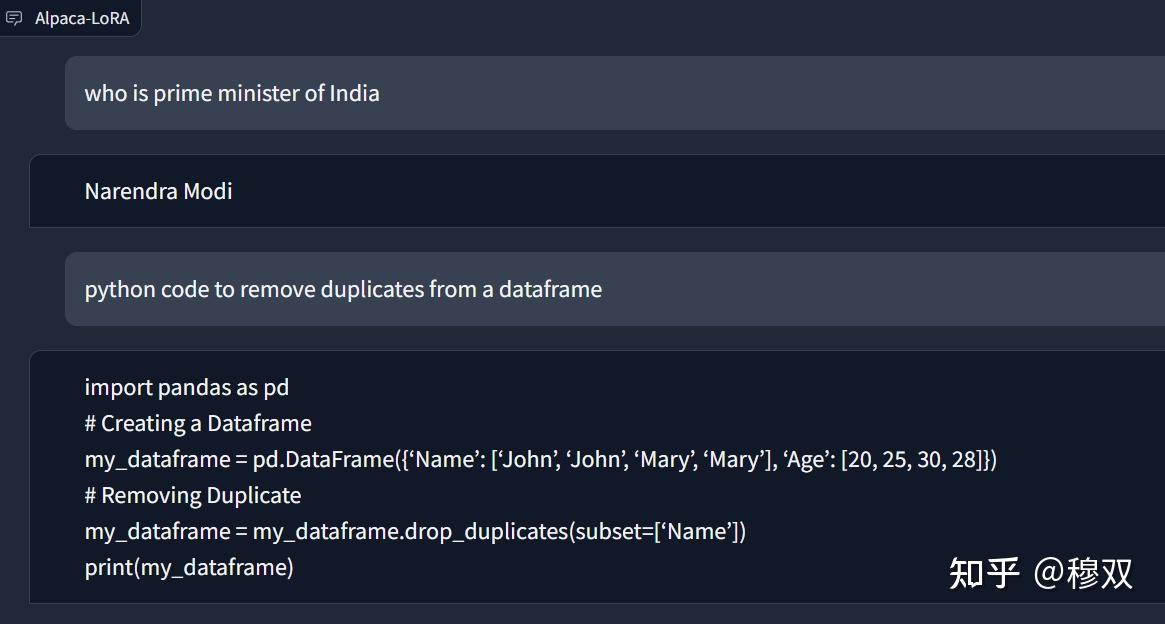Viewport: 1165px width, 624px height.
Task: Click the 'pd.DataFrame' constructor text
Action: (324, 460)
